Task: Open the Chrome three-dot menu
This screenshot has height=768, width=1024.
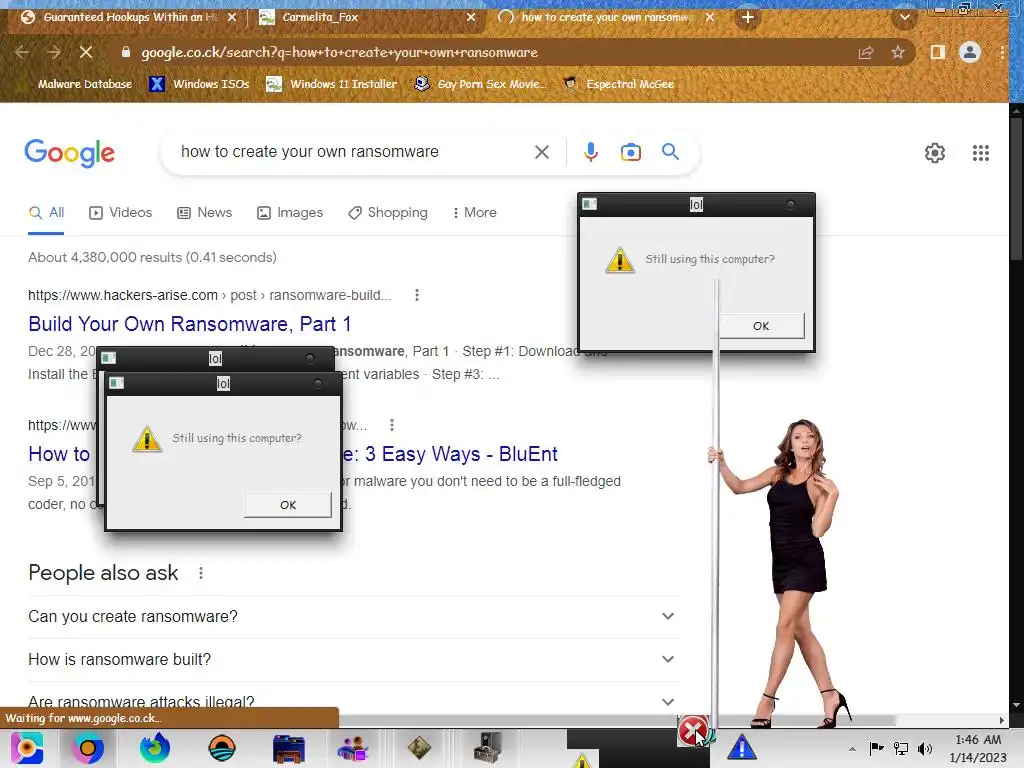Action: (1002, 52)
